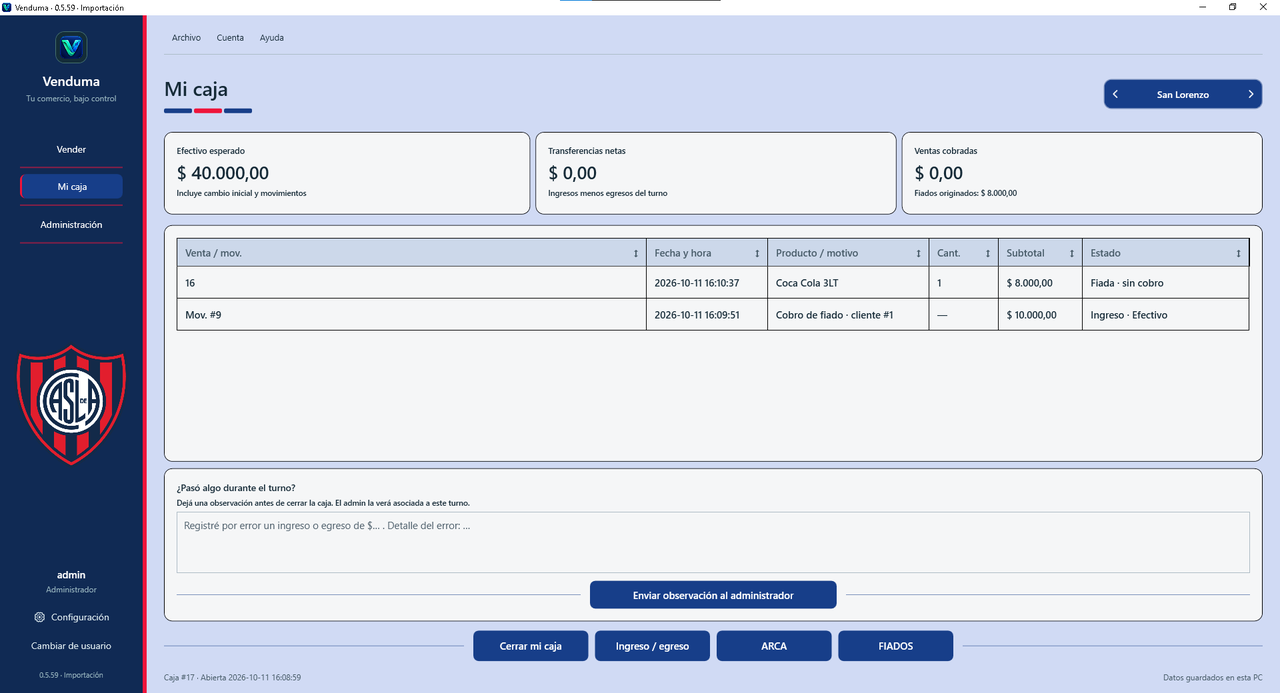Go to the Vender section
This screenshot has height=693, width=1280.
coord(71,149)
